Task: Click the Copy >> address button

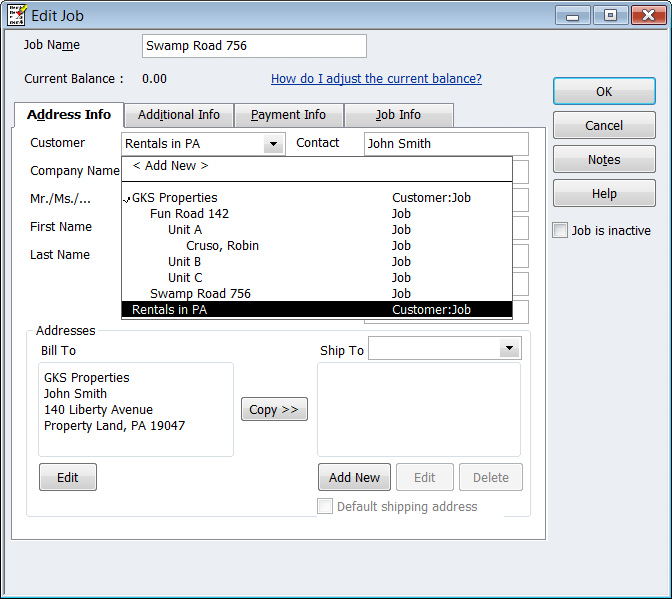Action: [274, 409]
